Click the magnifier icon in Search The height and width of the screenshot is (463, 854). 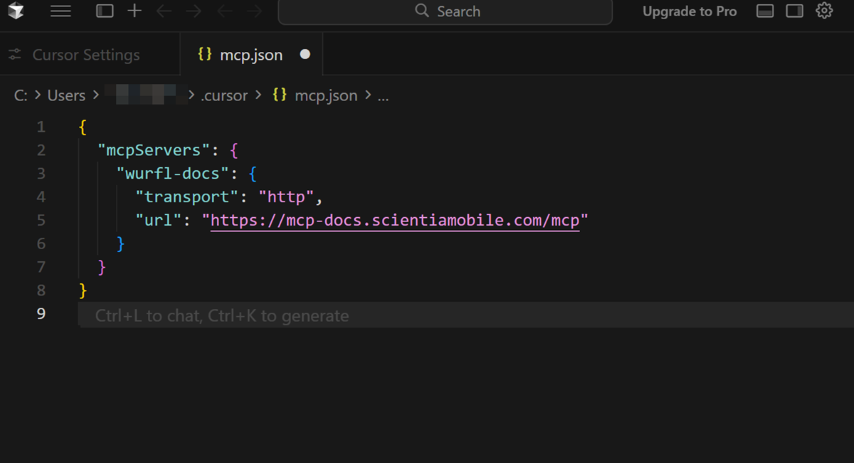[x=422, y=10]
